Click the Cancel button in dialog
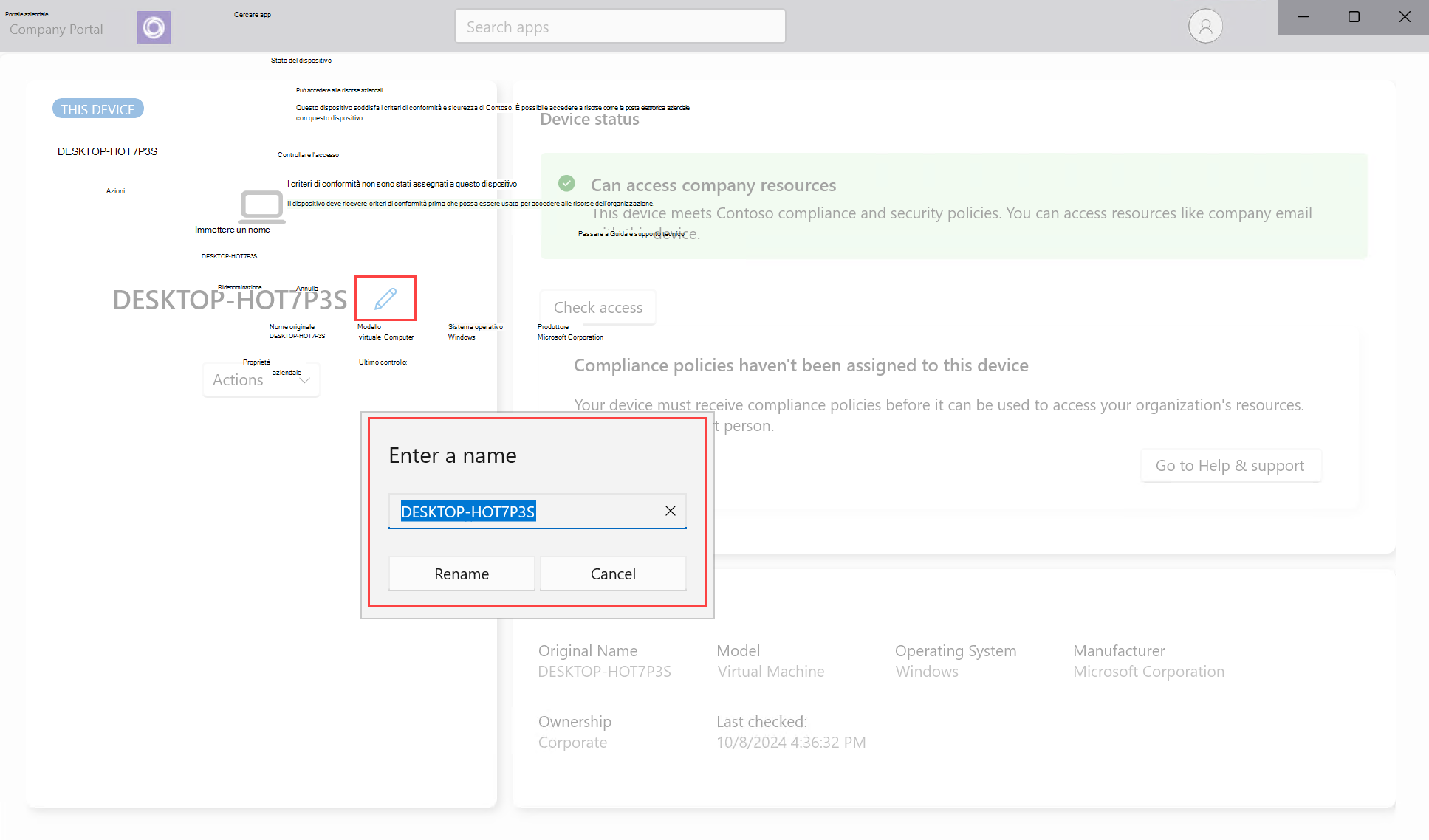 (x=612, y=573)
